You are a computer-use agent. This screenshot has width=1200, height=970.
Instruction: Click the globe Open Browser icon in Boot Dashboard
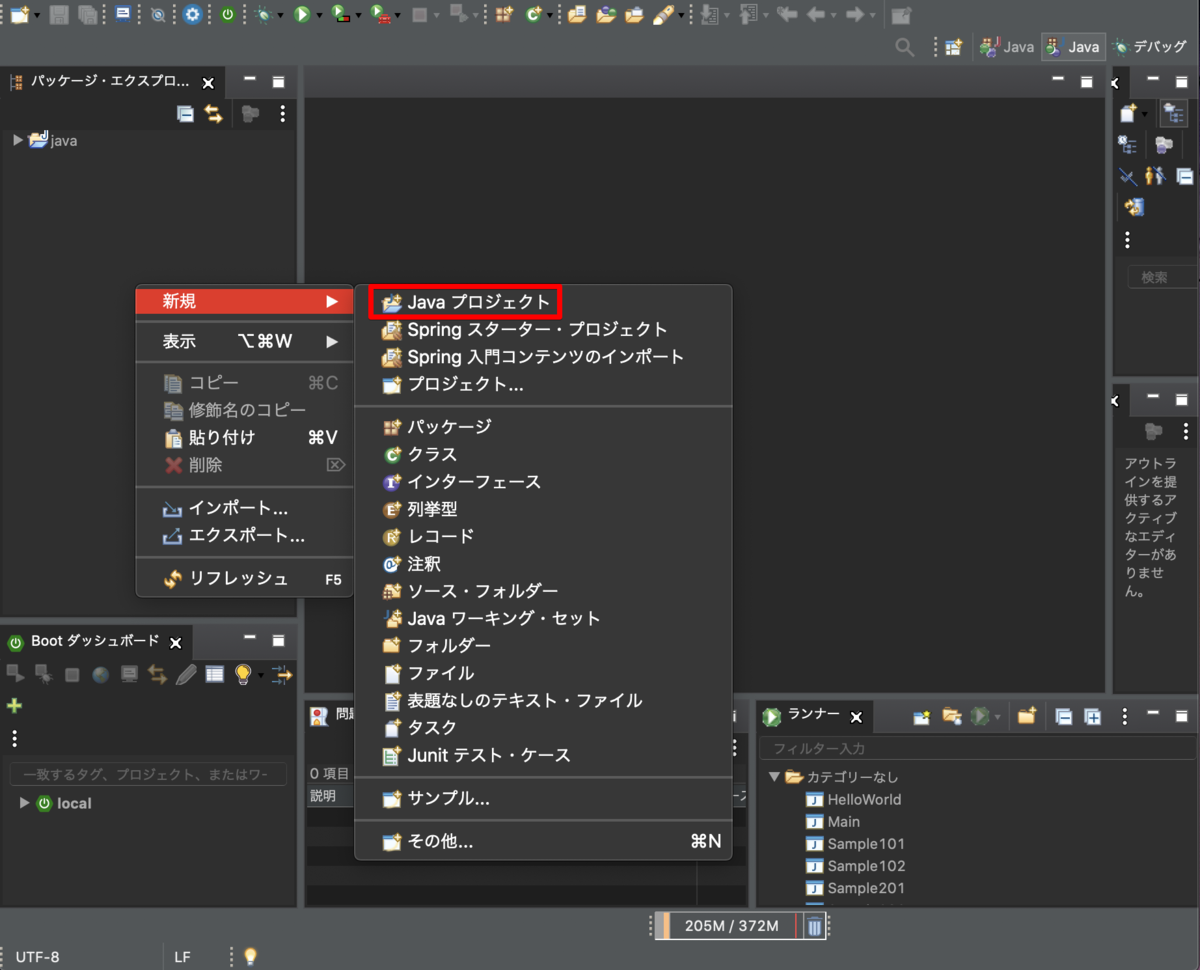point(100,674)
